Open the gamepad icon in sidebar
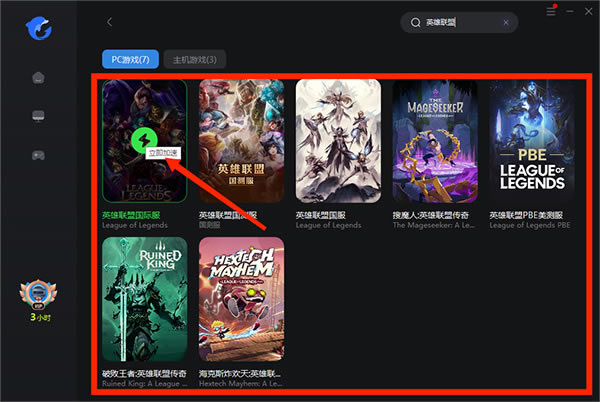 tap(38, 155)
